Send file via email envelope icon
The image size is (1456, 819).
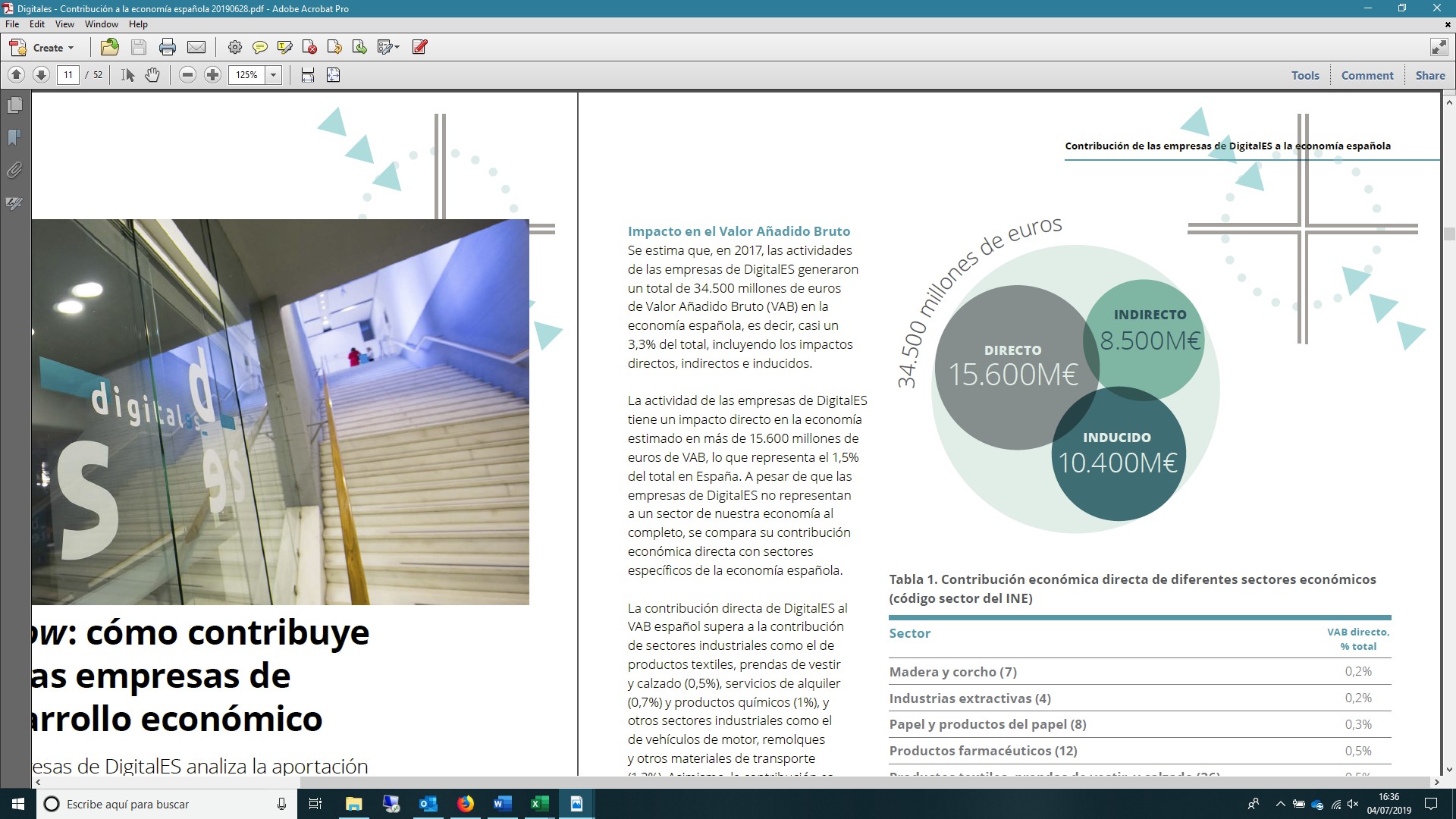[196, 48]
